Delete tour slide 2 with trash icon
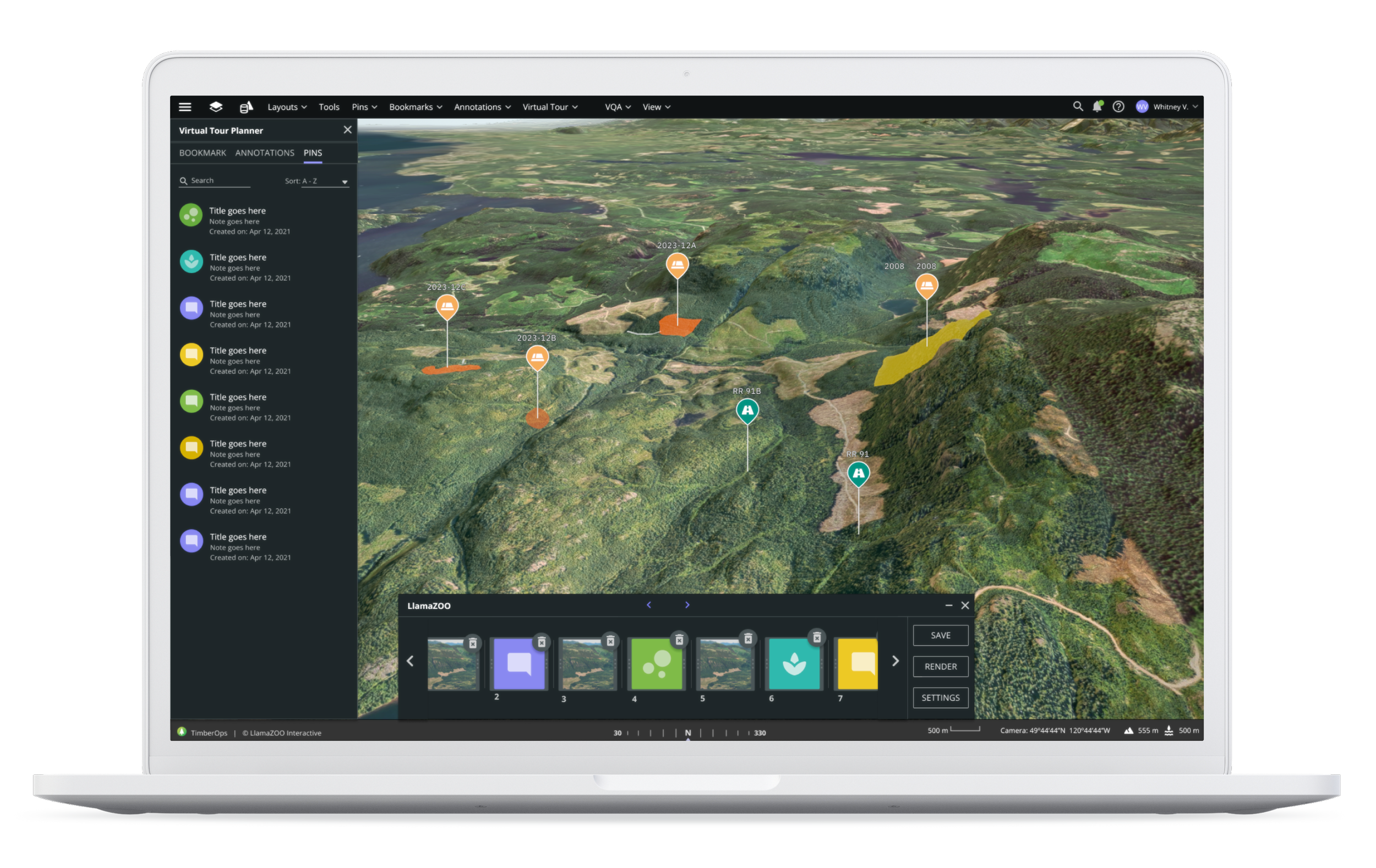The width and height of the screenshot is (1376, 868). pos(541,642)
